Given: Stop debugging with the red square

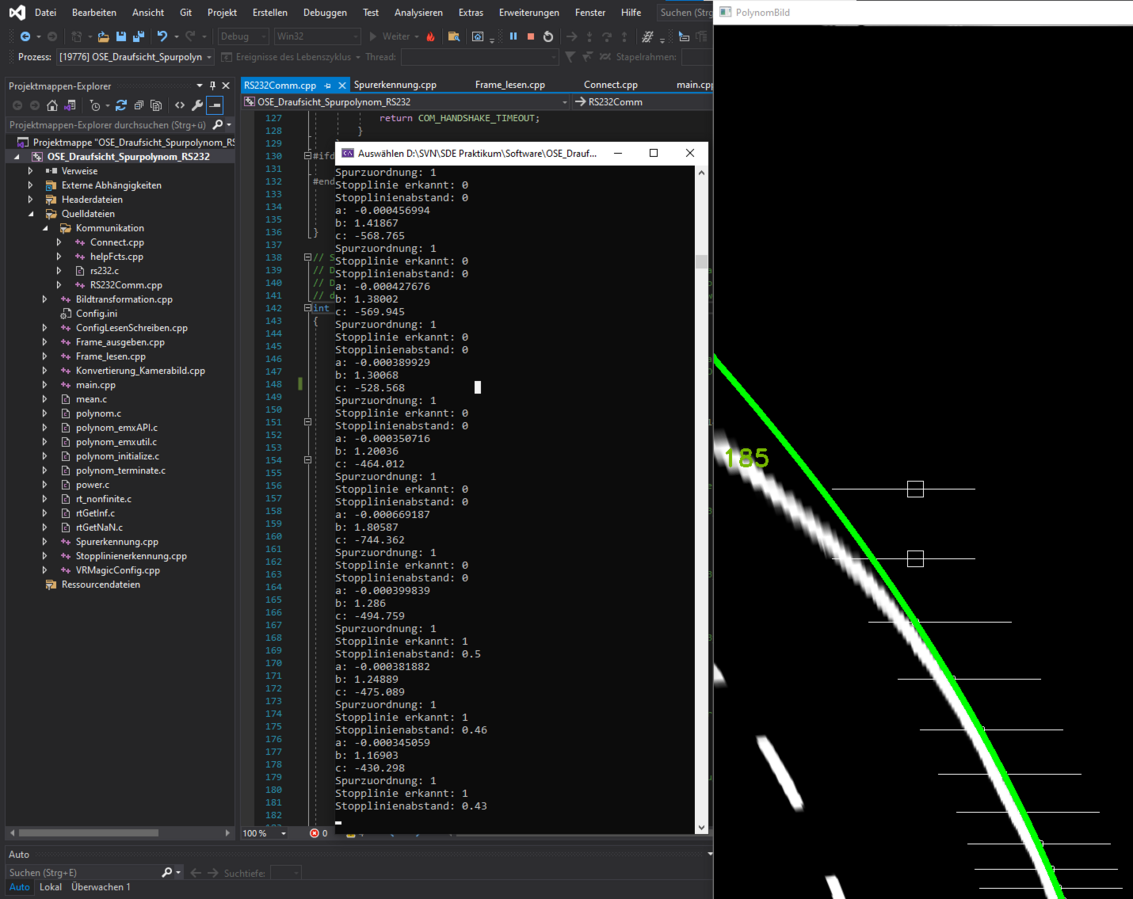Looking at the screenshot, I should [530, 37].
